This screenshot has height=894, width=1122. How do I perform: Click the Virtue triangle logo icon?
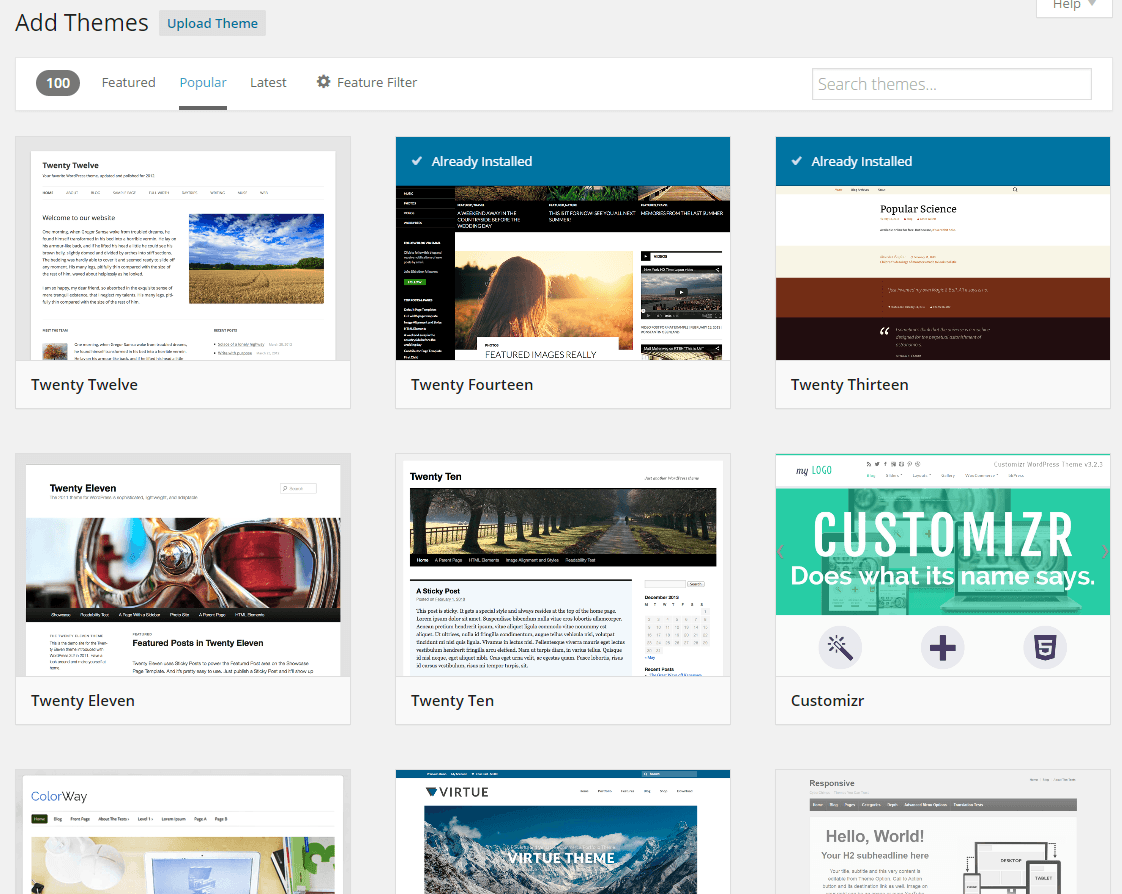tap(431, 792)
